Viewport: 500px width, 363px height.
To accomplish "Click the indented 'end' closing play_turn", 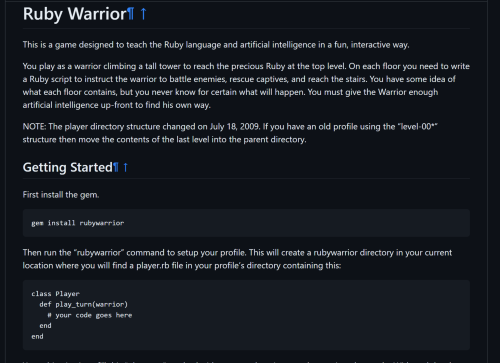I will [x=45, y=326].
